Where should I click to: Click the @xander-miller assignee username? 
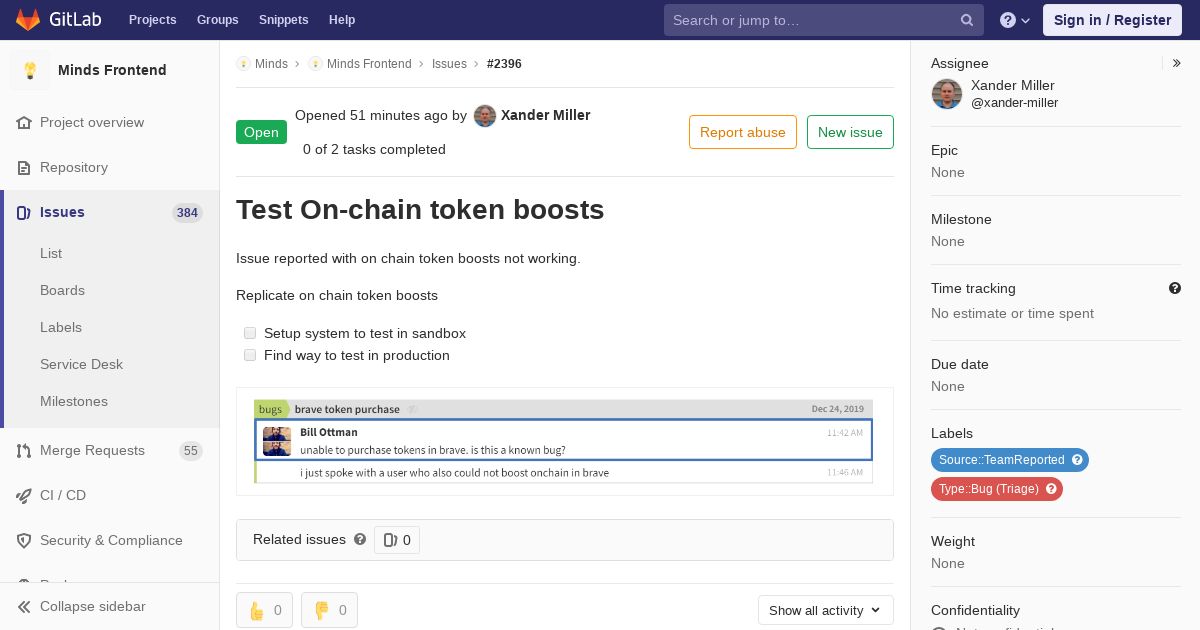click(x=1014, y=103)
